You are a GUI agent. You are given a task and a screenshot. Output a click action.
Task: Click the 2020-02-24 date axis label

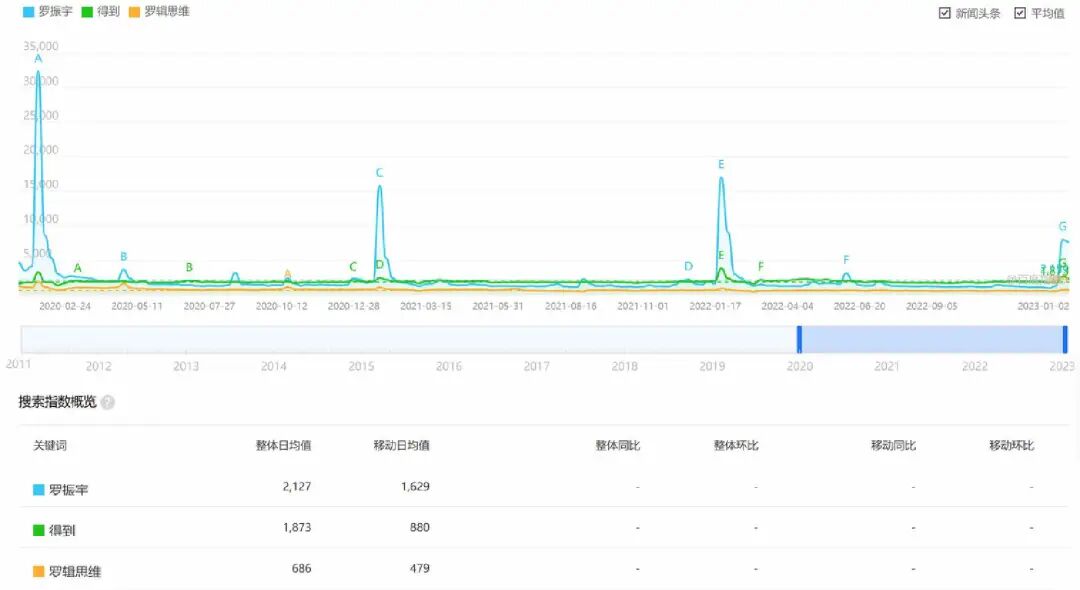point(65,306)
